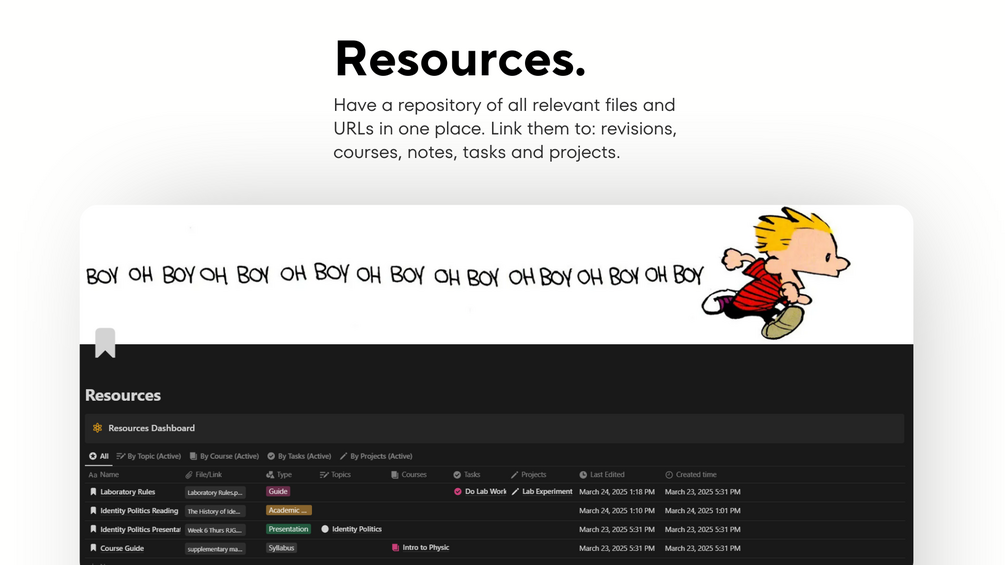Image resolution: width=1005 pixels, height=565 pixels.
Task: Click the Resources page title
Action: click(123, 395)
